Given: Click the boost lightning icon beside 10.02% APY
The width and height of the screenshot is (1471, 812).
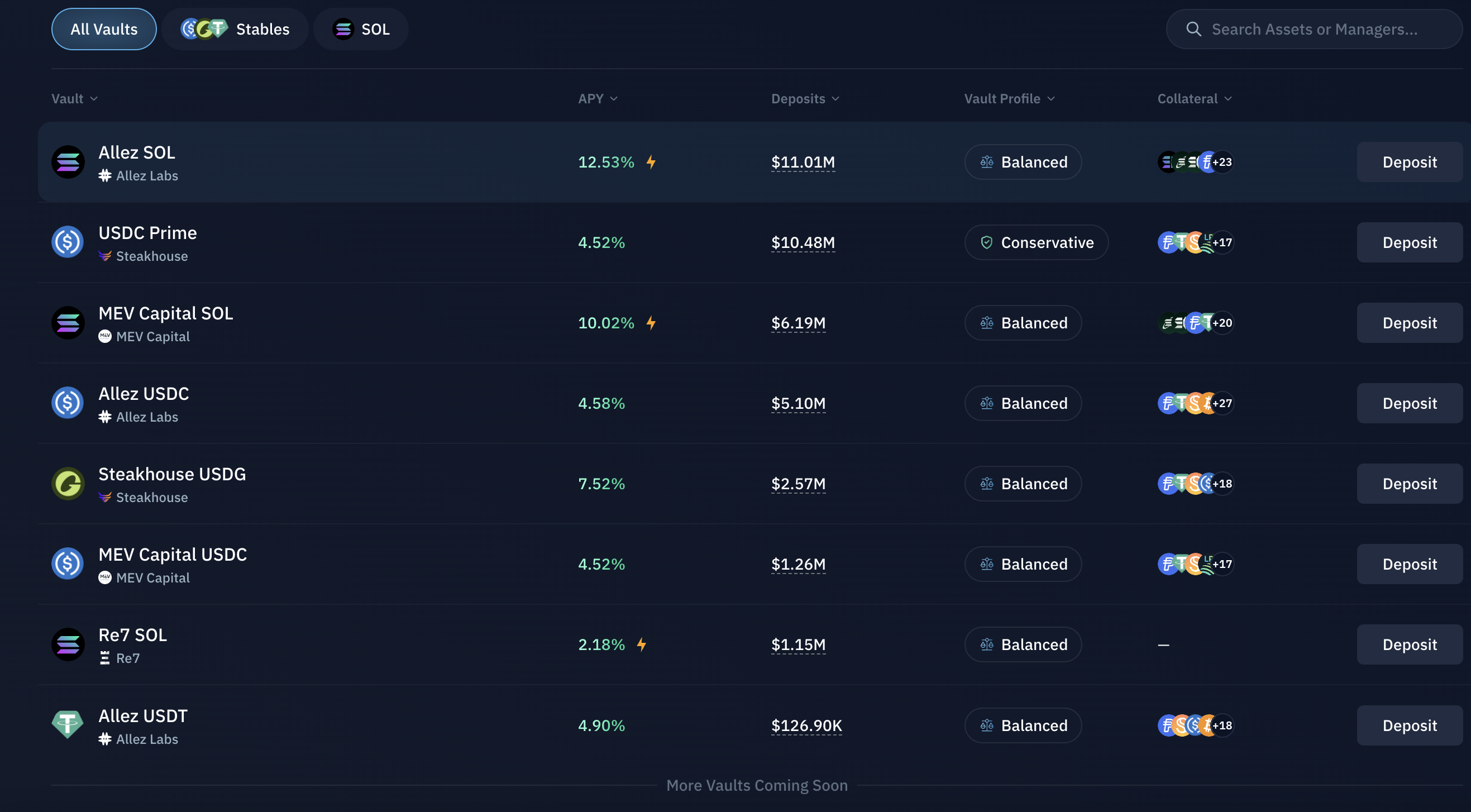Looking at the screenshot, I should point(651,323).
